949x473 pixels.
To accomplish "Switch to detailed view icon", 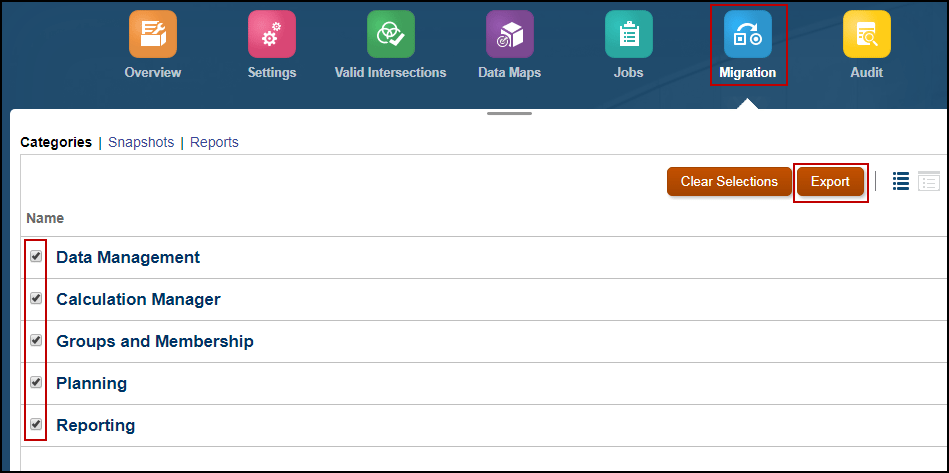I will (929, 181).
